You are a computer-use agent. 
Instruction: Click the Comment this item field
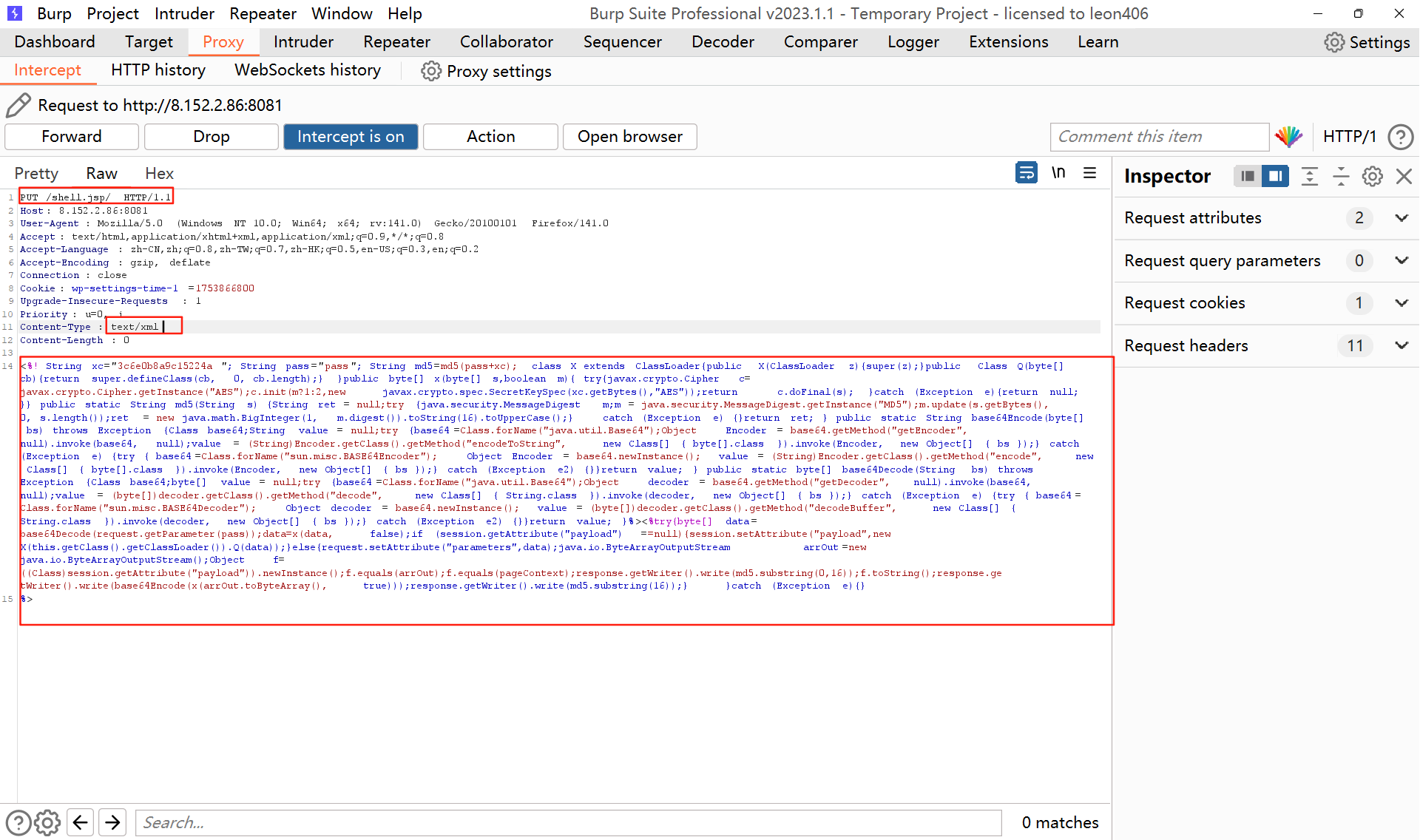[x=1159, y=137]
